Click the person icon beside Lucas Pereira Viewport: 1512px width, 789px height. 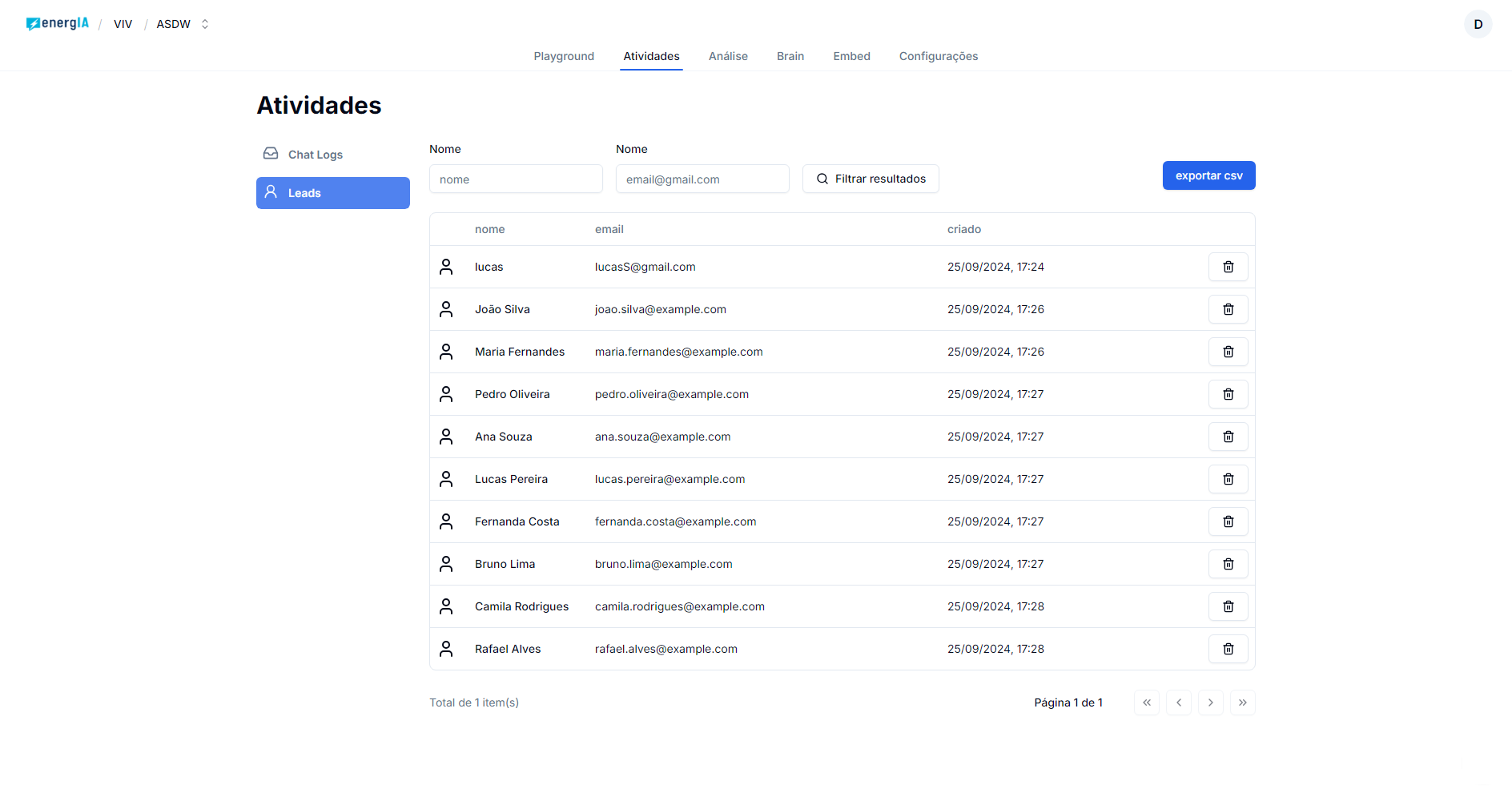[x=446, y=479]
